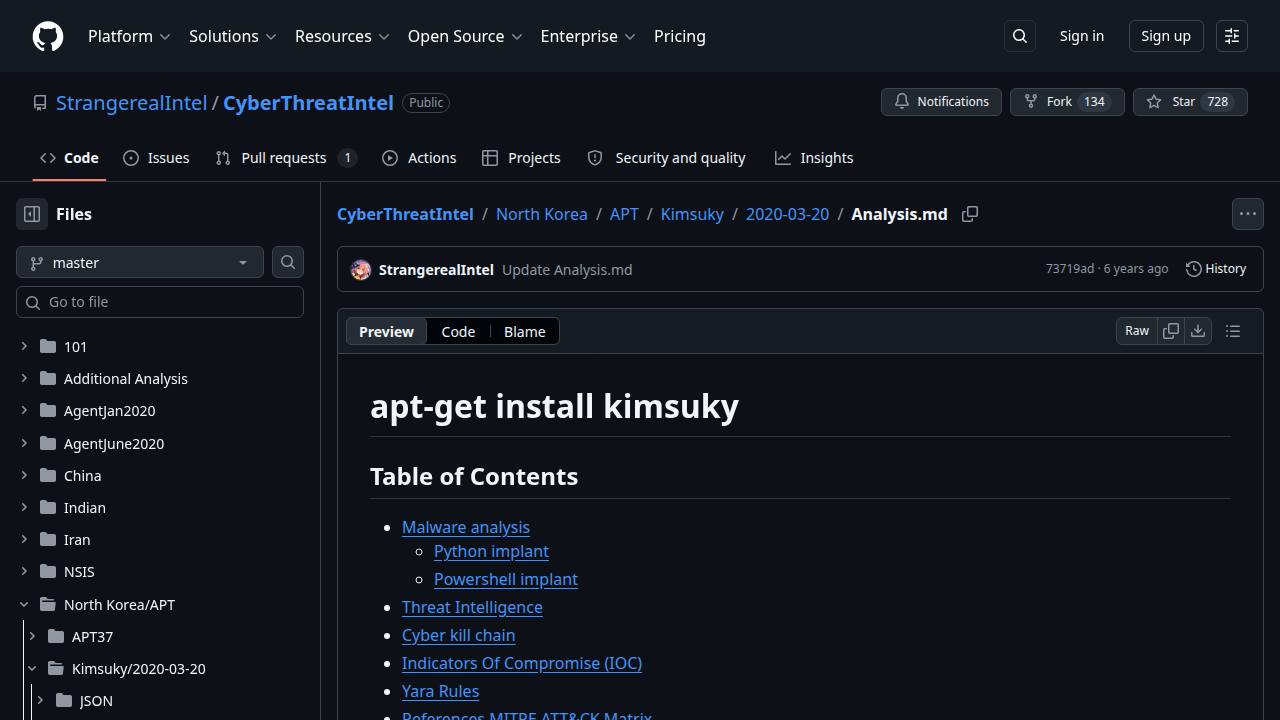1280x720 pixels.
Task: Collapse the North Korea/APT folder chevron
Action: (x=24, y=604)
